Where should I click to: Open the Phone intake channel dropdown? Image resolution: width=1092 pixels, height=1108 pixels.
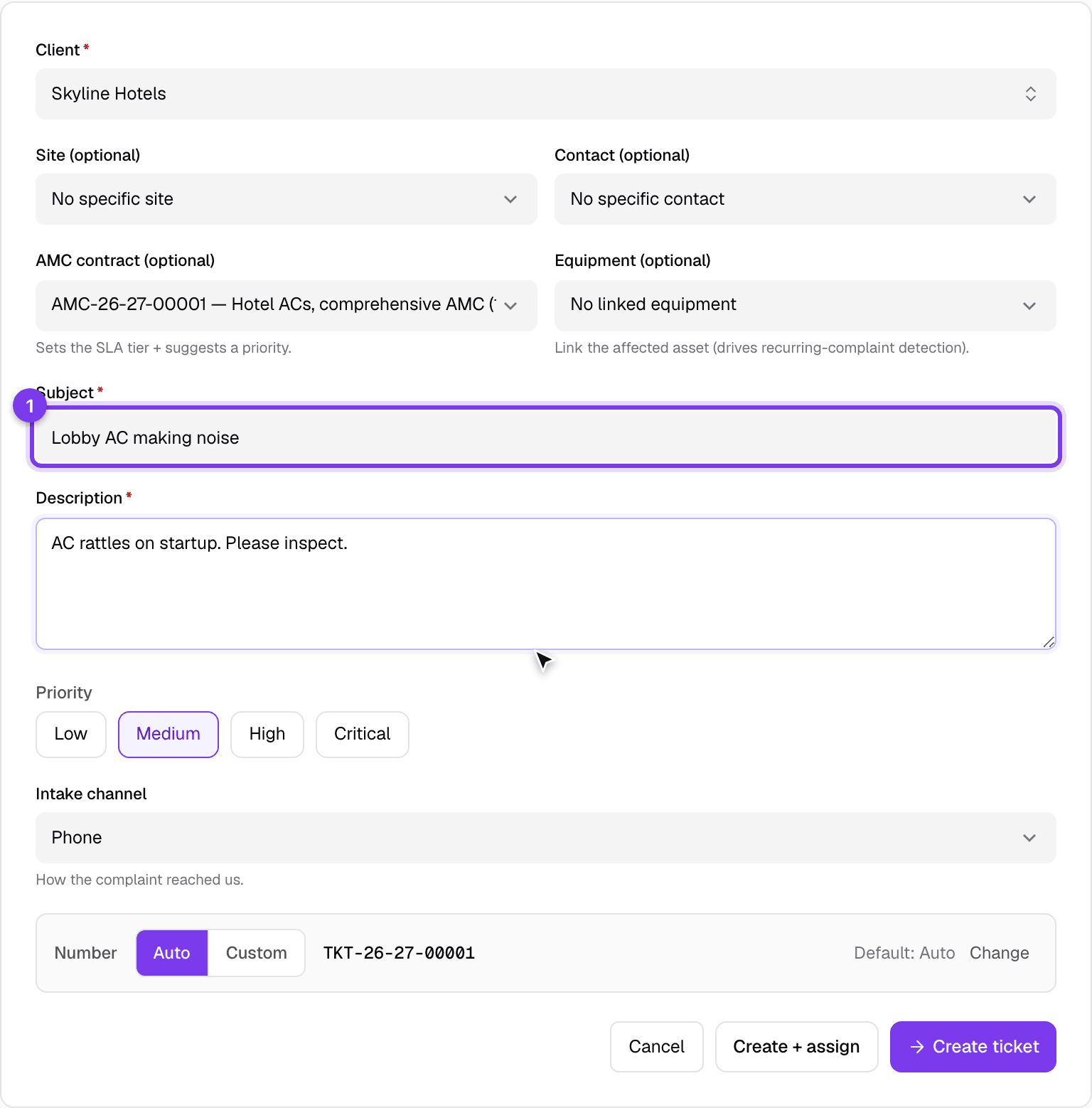(546, 838)
